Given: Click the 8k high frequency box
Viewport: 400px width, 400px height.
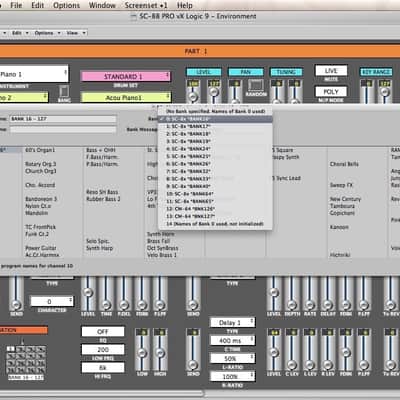Looking at the screenshot, I should pos(103,367).
